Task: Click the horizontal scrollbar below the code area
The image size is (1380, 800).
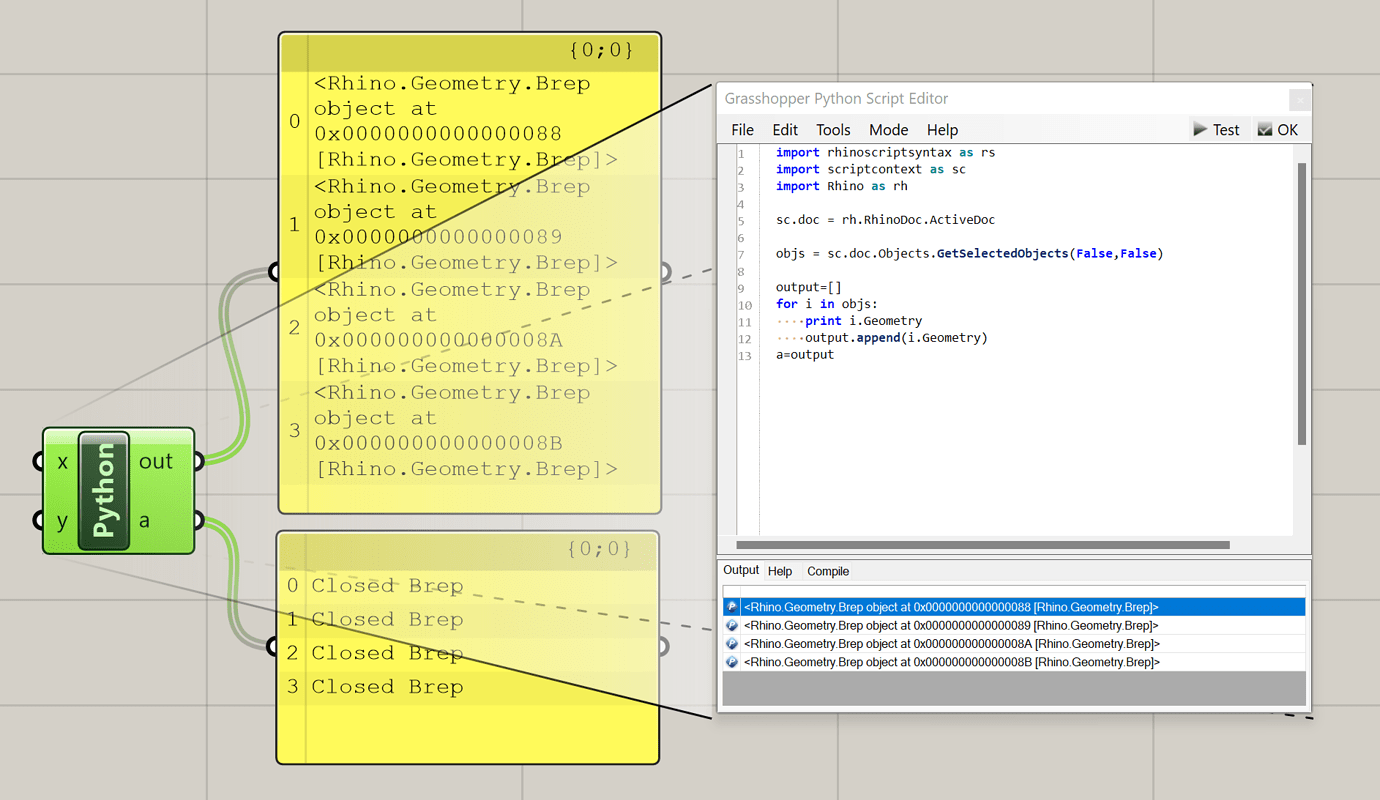Action: coord(980,545)
